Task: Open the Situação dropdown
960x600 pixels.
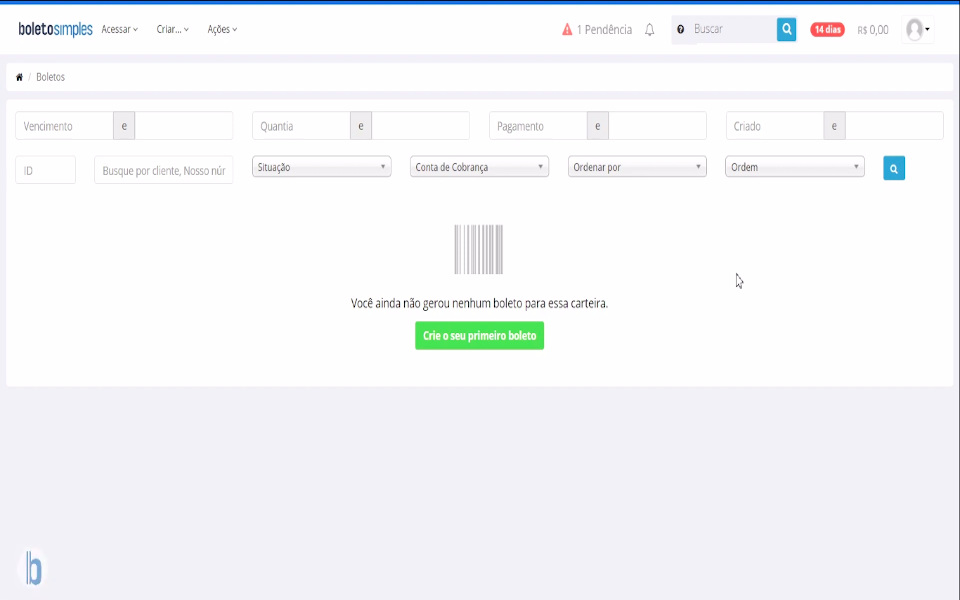Action: coord(320,166)
